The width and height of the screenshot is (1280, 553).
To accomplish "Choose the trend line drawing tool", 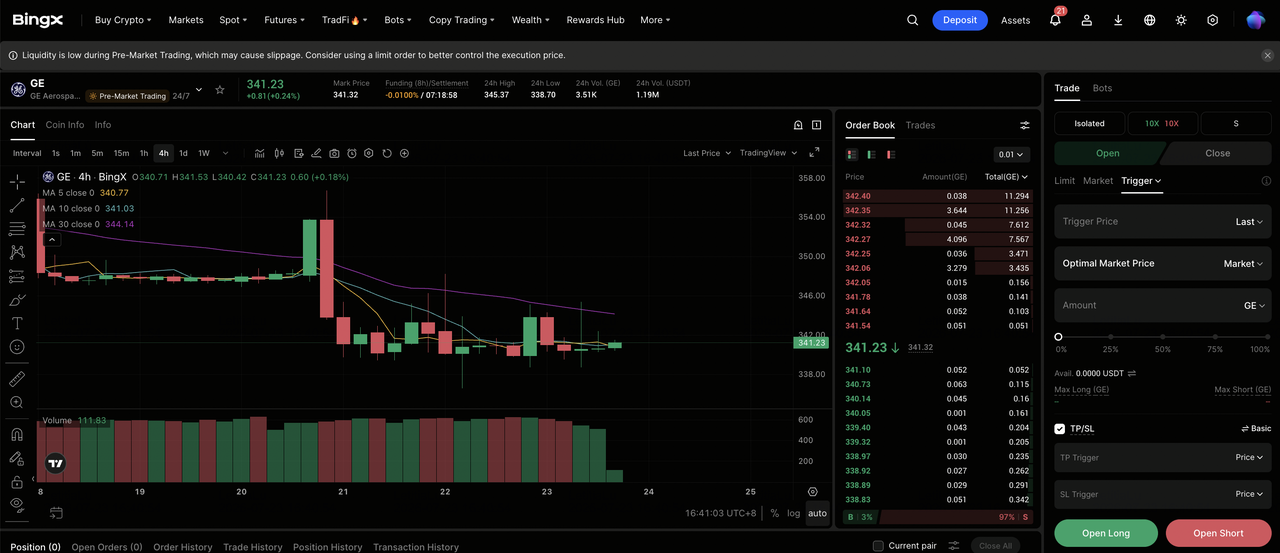I will click(x=17, y=205).
